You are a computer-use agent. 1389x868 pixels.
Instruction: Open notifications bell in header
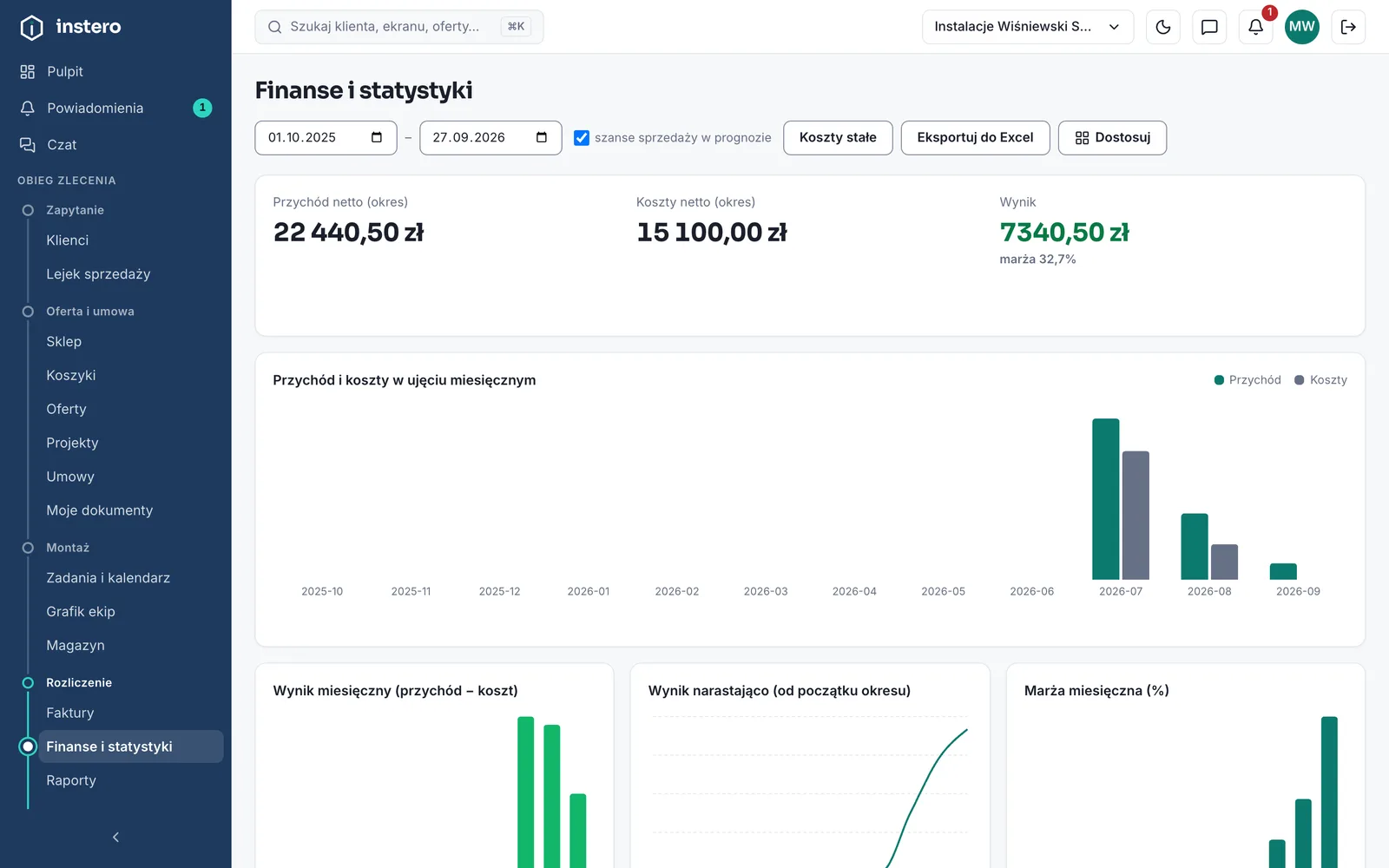click(1255, 27)
